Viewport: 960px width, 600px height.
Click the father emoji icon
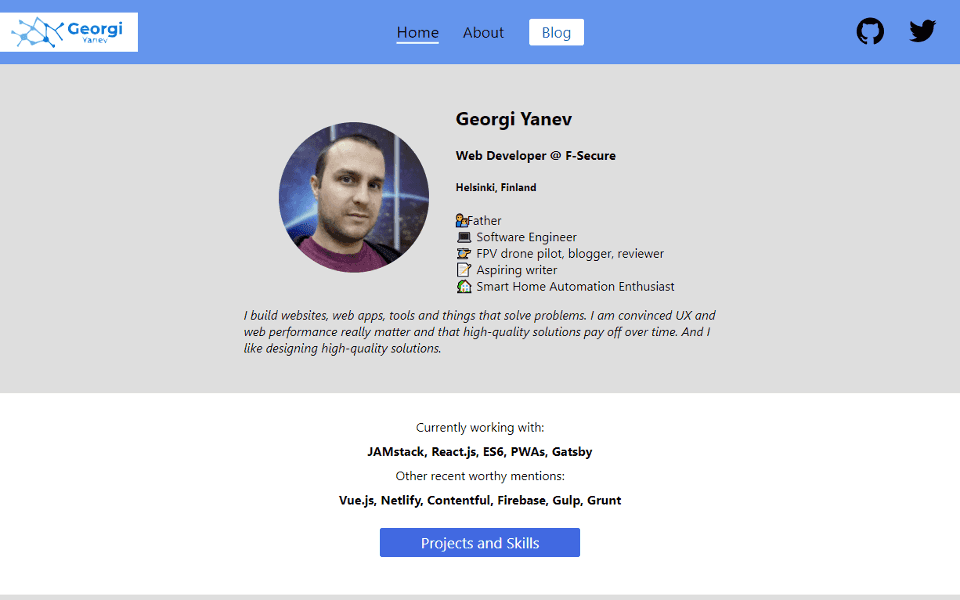[461, 219]
